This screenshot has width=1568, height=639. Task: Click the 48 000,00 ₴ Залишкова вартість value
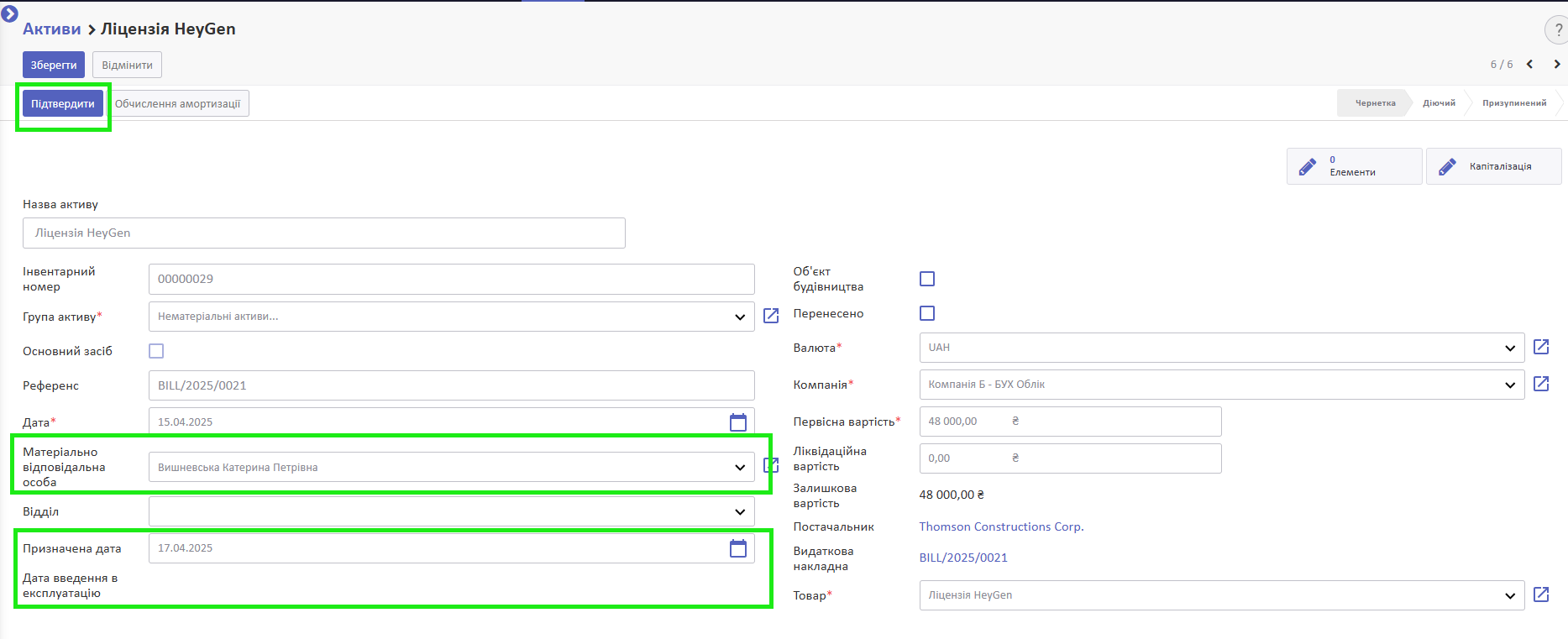tap(952, 495)
